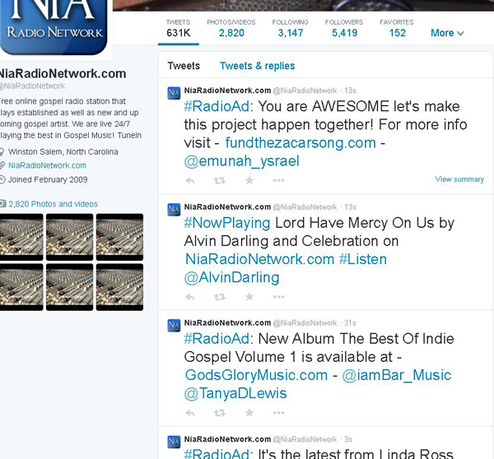Click NiaRadioNetwork.com name on Indie Gospel tweet
This screenshot has height=459, width=494.
[x=227, y=323]
